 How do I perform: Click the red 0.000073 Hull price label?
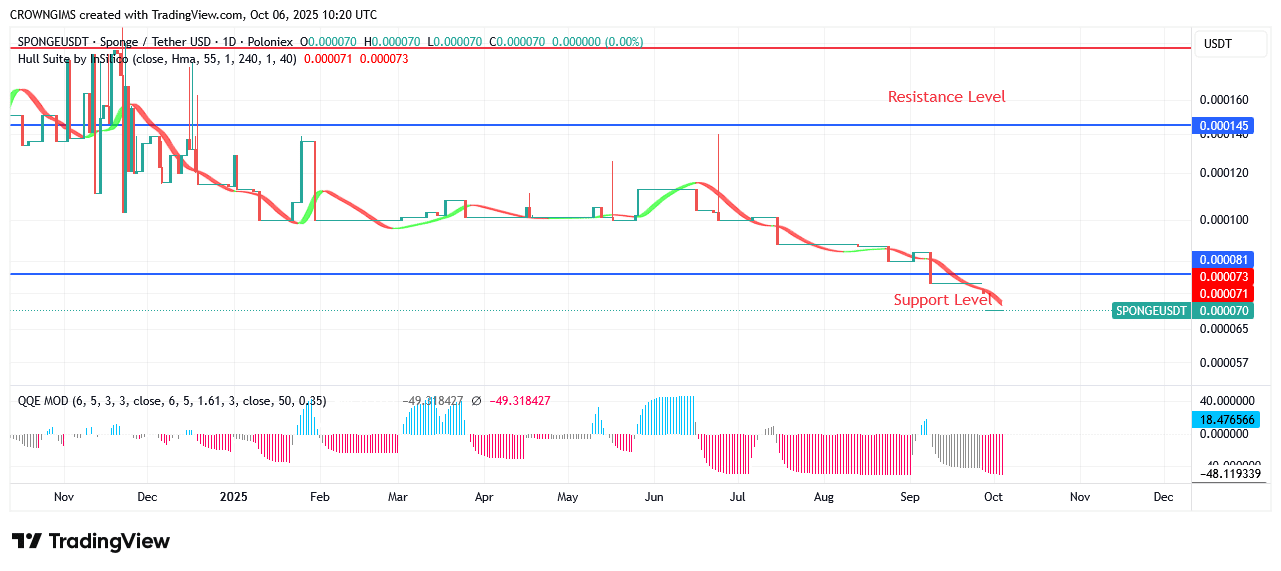pos(1223,276)
